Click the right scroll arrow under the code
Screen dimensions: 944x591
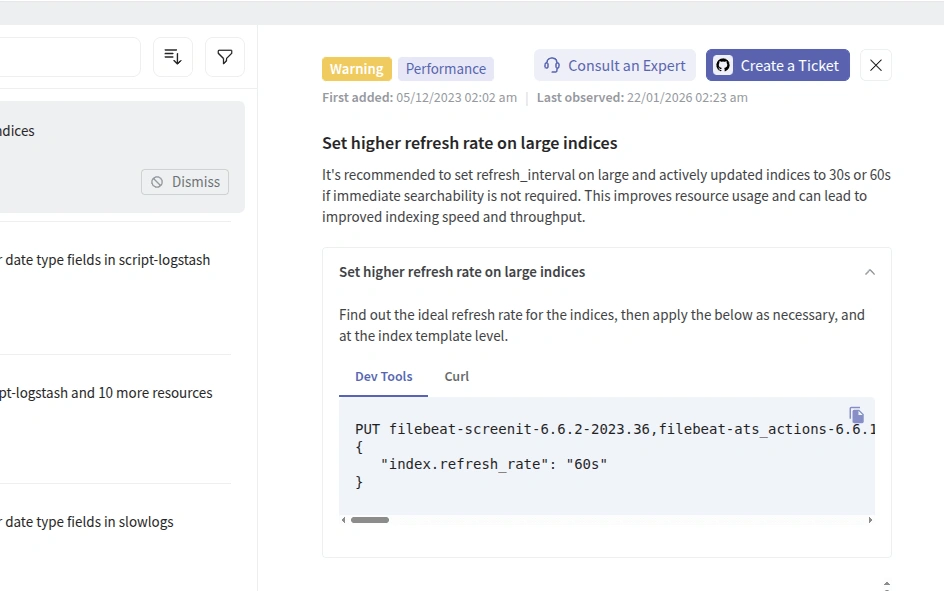tap(870, 520)
